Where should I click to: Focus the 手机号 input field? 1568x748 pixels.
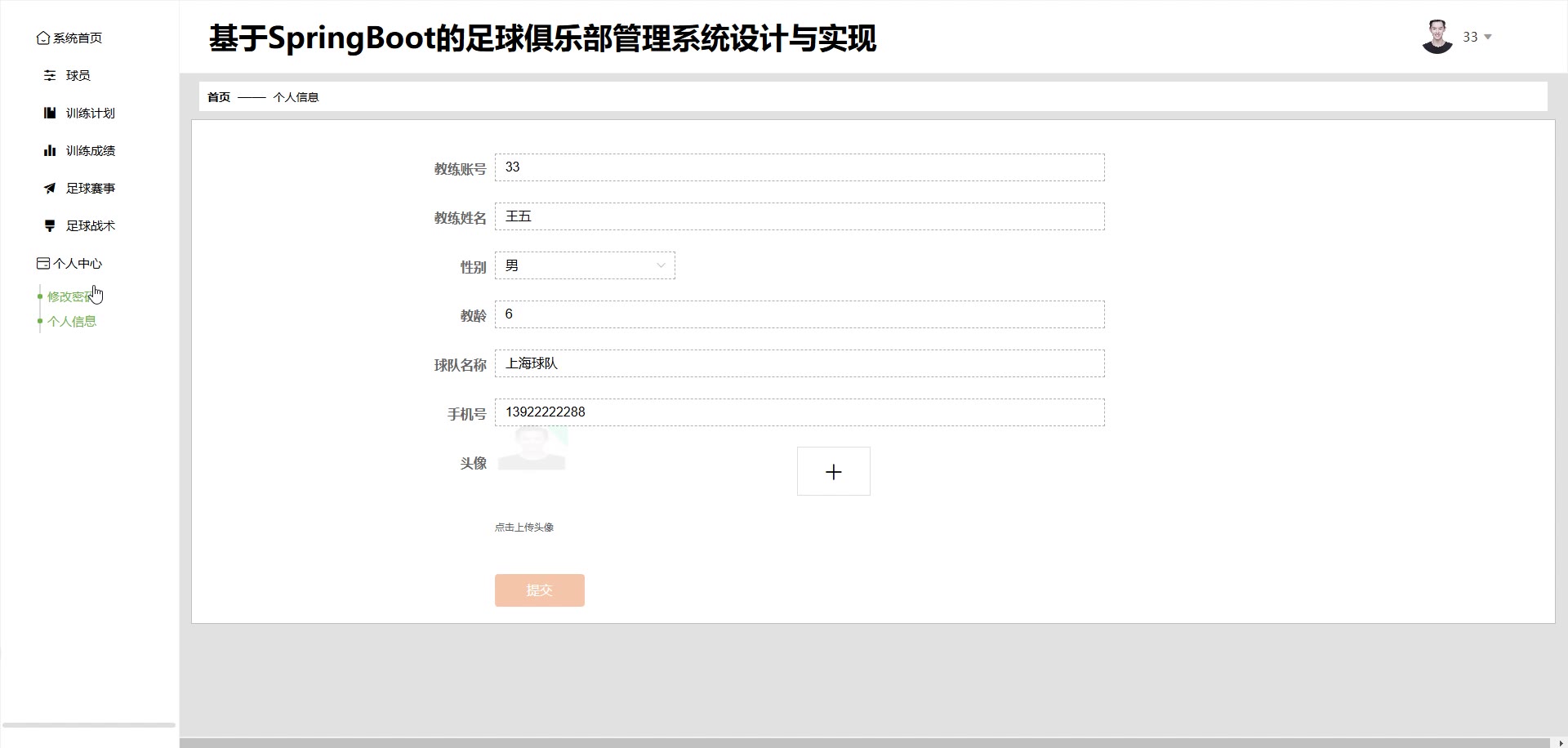[800, 412]
